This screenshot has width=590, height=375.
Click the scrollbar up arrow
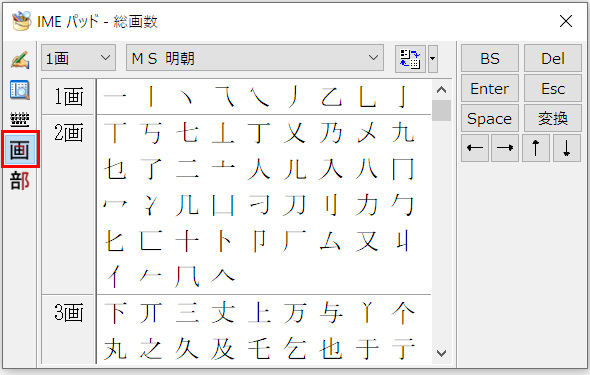(x=441, y=90)
